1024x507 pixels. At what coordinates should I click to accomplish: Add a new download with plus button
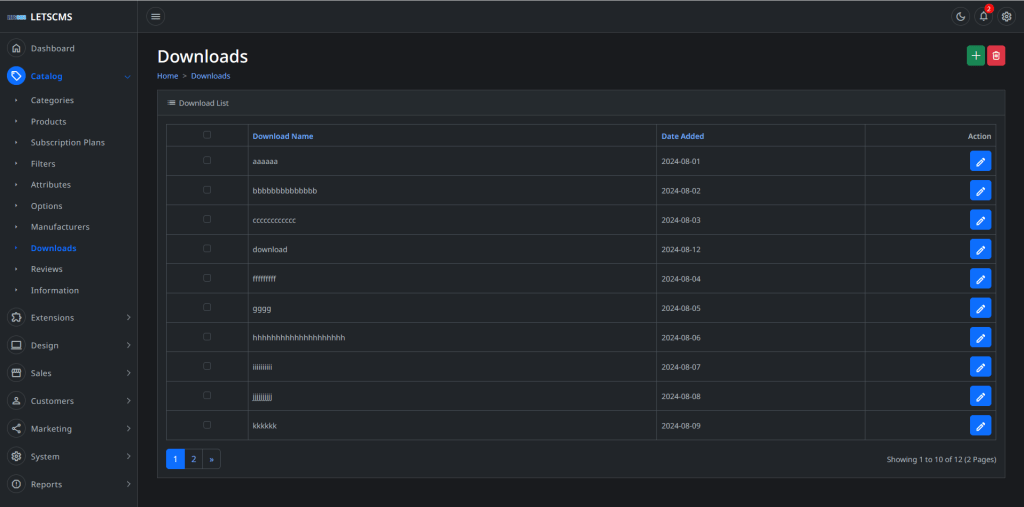[x=976, y=56]
